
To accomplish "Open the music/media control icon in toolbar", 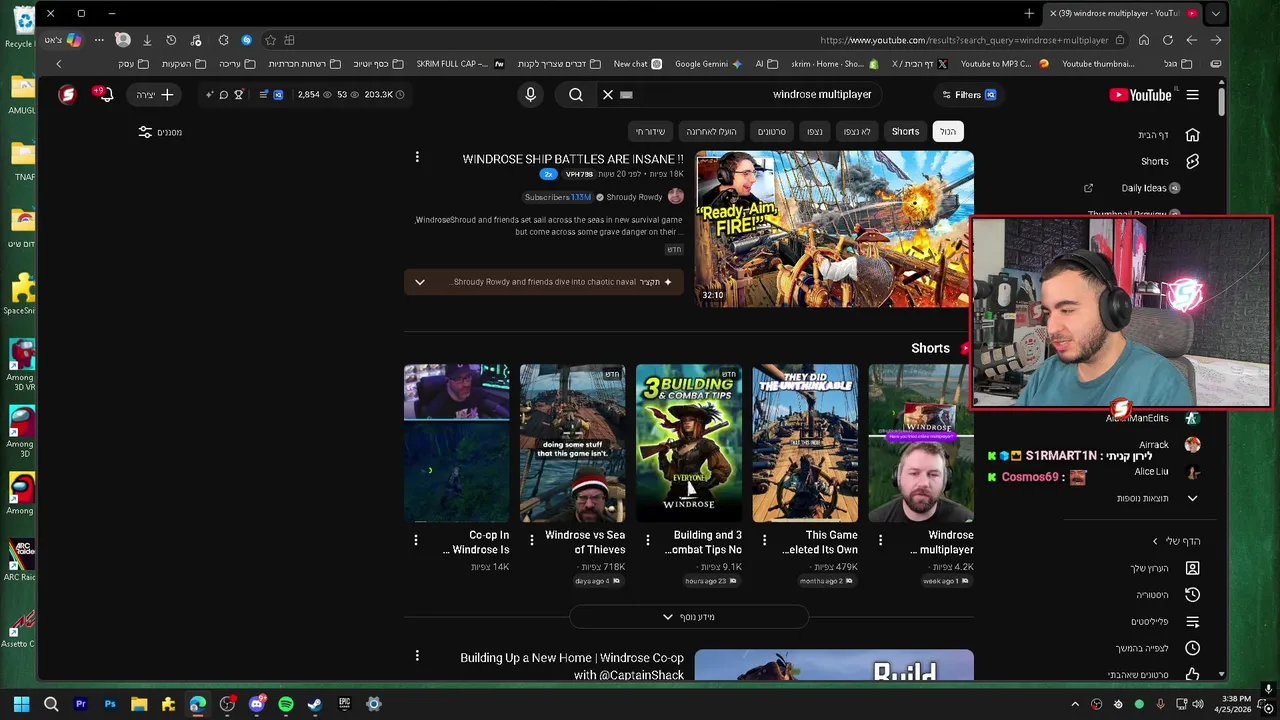I will 196,40.
